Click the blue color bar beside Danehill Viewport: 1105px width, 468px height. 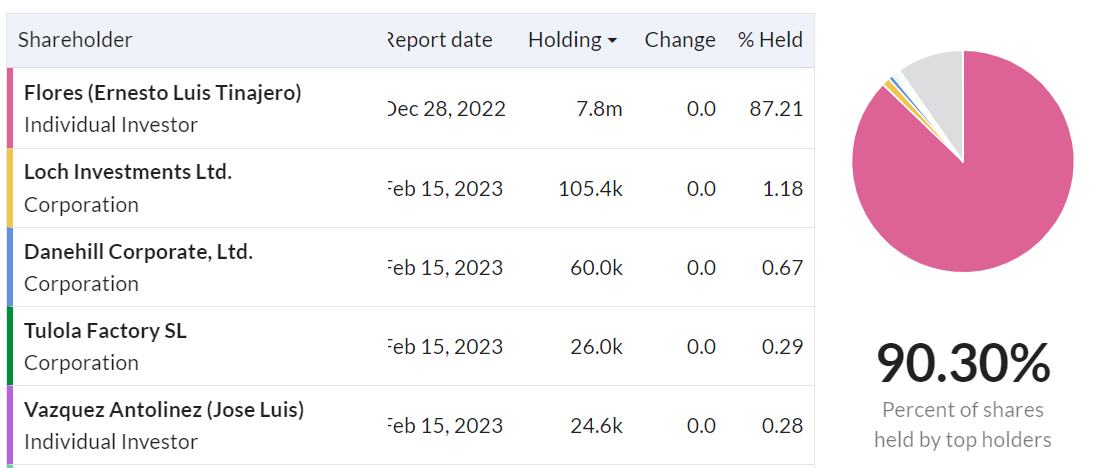[x=10, y=266]
